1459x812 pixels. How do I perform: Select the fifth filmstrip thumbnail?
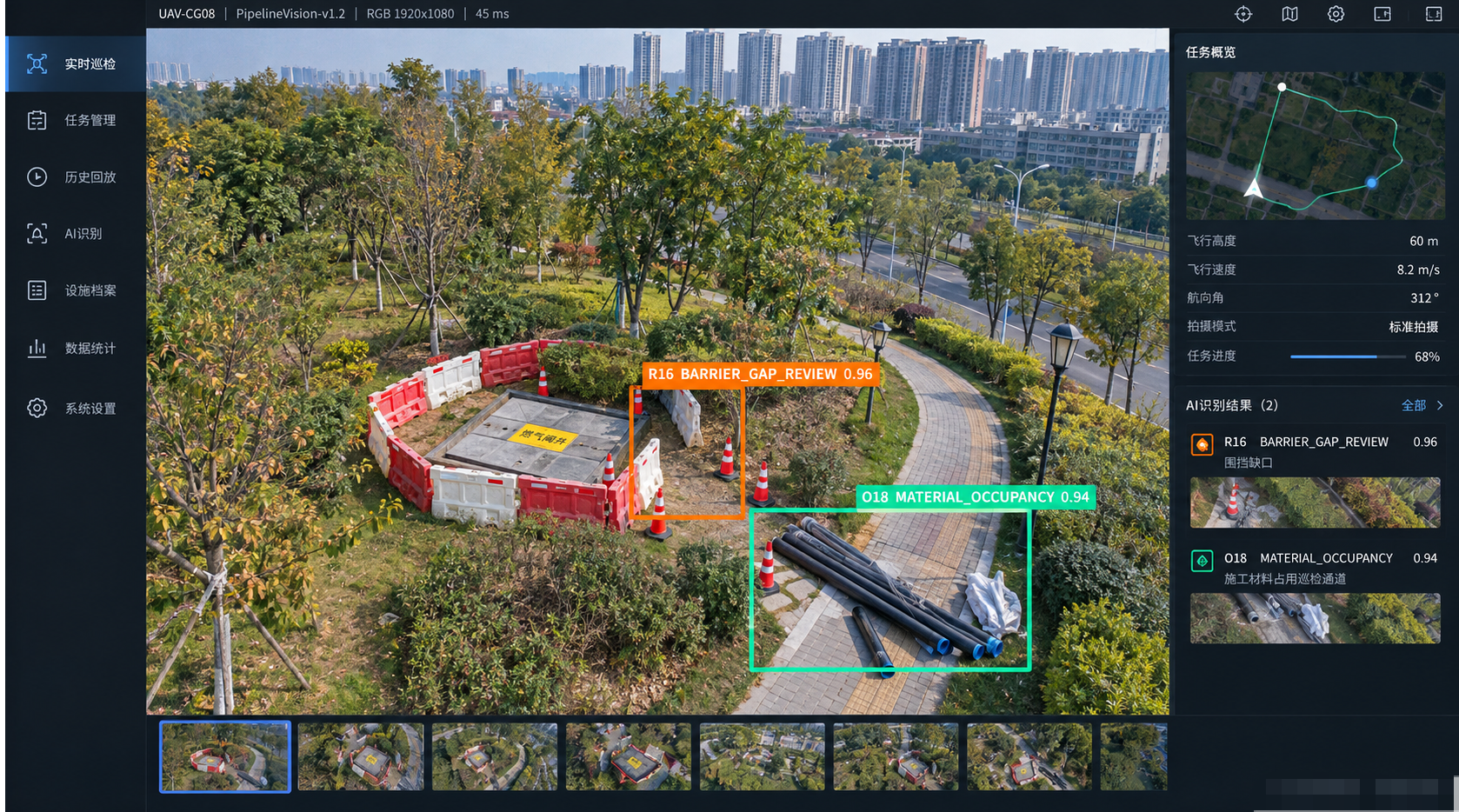click(x=763, y=756)
